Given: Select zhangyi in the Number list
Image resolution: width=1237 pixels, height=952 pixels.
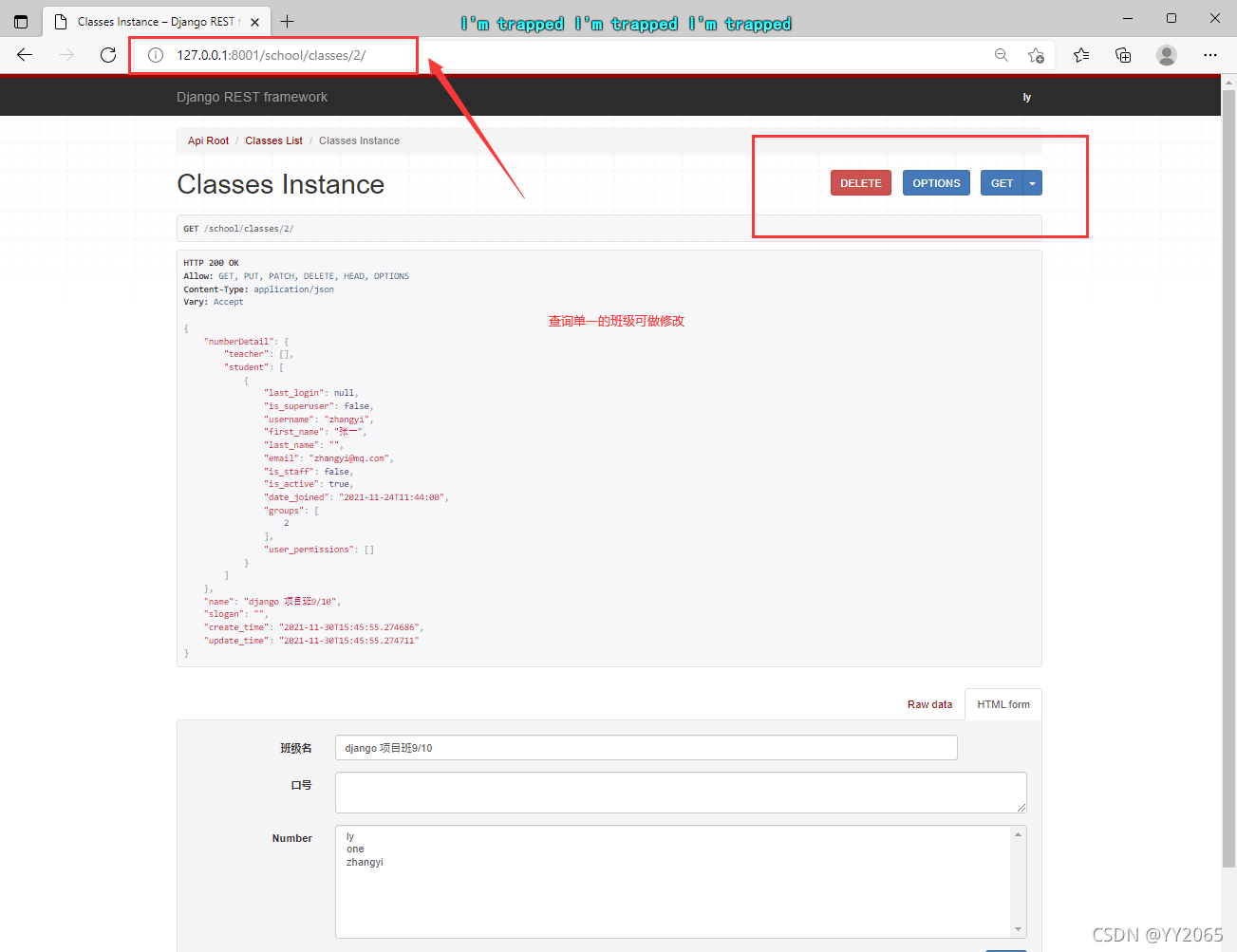Looking at the screenshot, I should 365,862.
